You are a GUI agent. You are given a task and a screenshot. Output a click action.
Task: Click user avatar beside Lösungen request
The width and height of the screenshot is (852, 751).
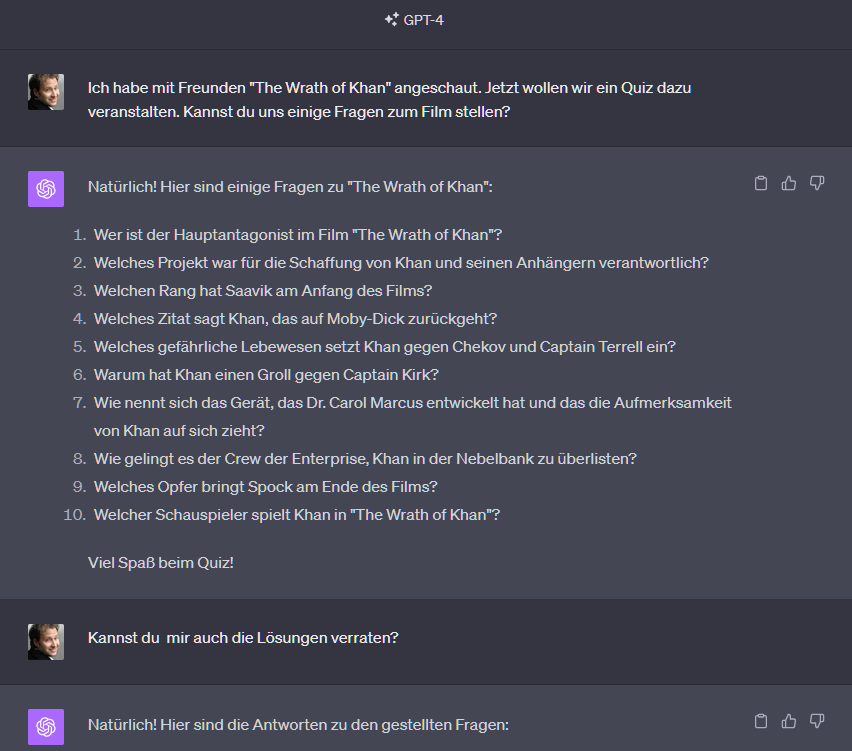46,642
